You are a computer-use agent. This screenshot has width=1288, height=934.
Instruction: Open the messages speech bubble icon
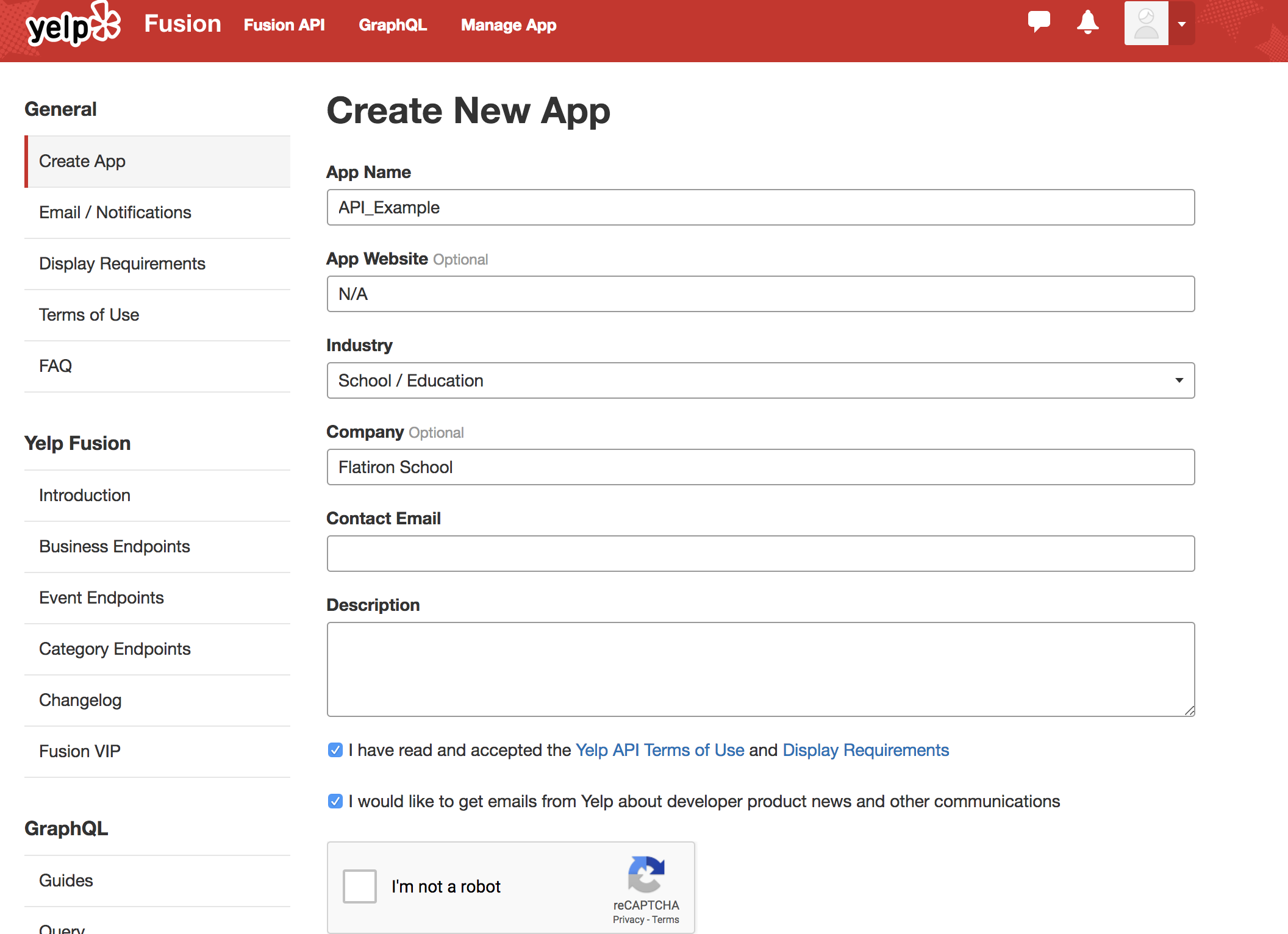[1039, 22]
